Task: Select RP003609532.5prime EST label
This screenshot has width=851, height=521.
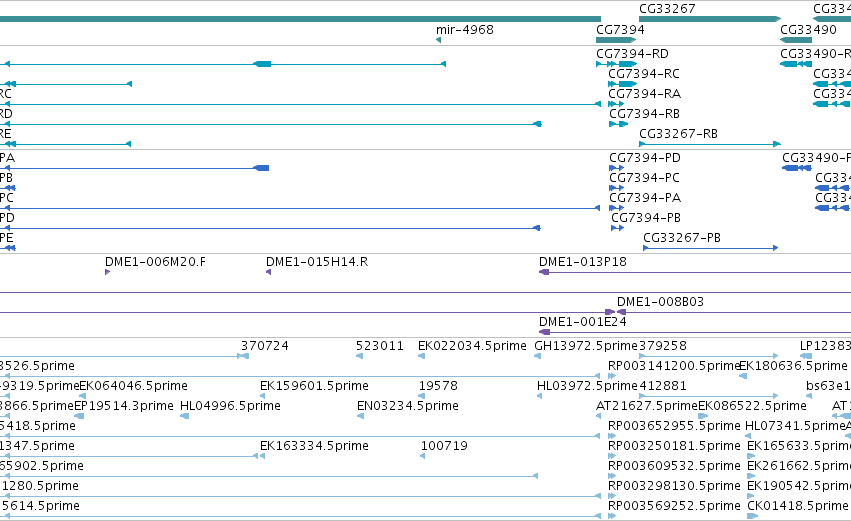Action: tap(674, 467)
